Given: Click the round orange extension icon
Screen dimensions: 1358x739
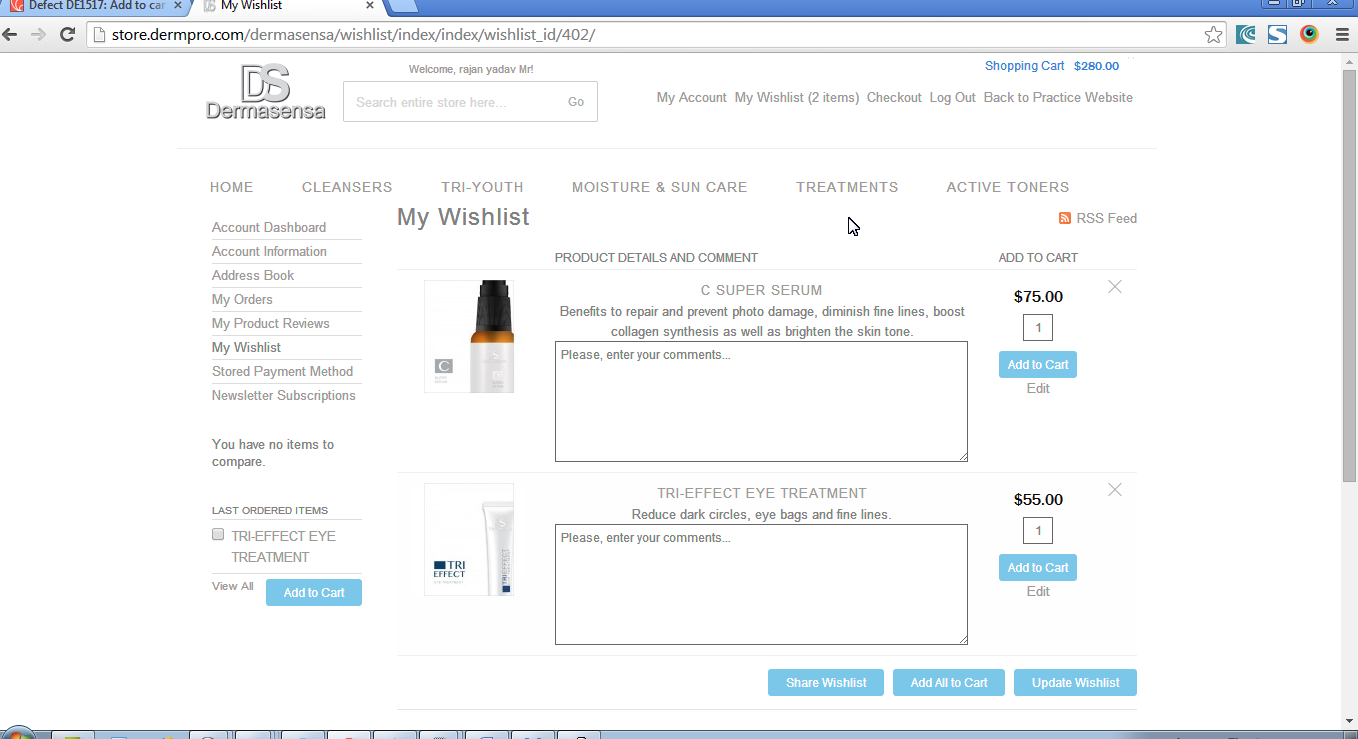Looking at the screenshot, I should (1309, 35).
